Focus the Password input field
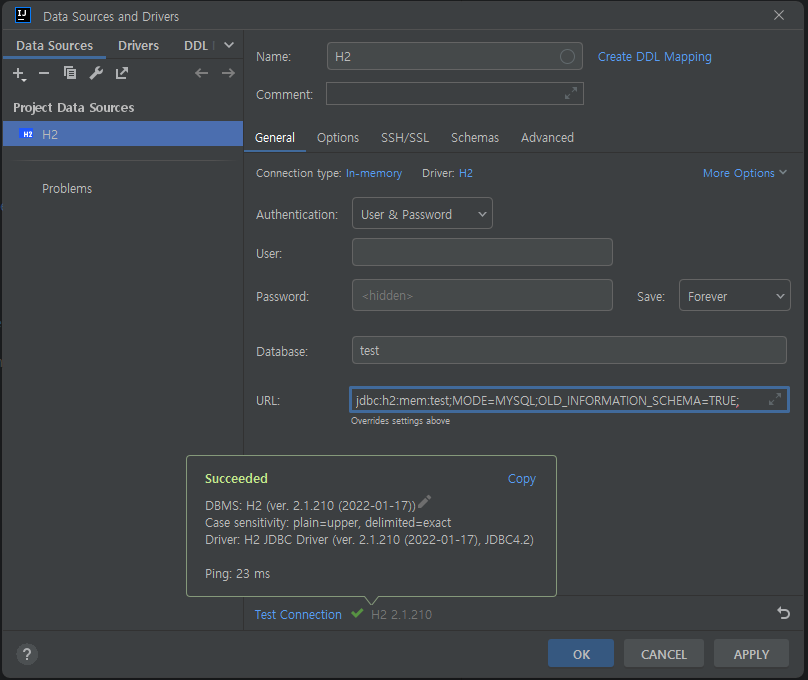The height and width of the screenshot is (680, 808). (x=482, y=295)
